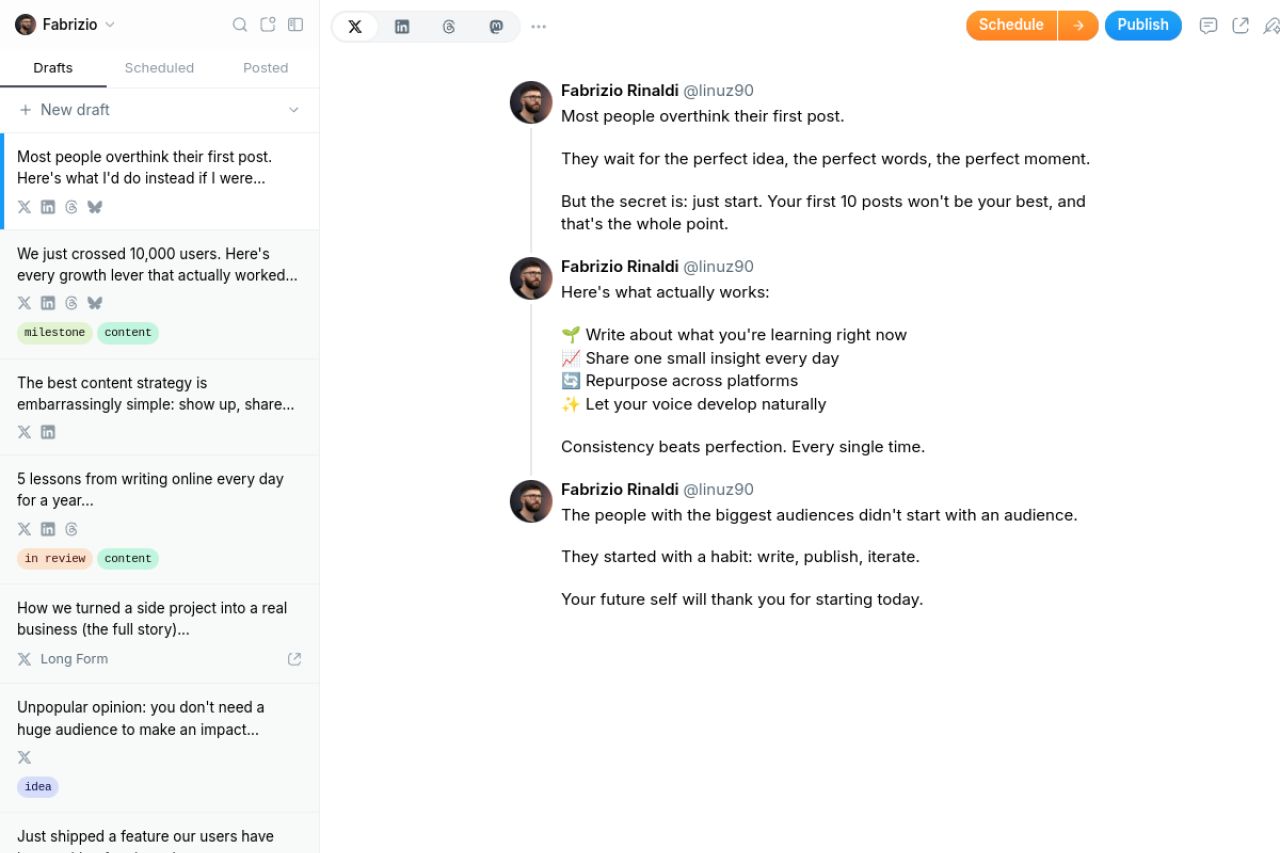Image resolution: width=1280 pixels, height=853 pixels.
Task: Click the green milestone tag label
Action: click(x=54, y=333)
